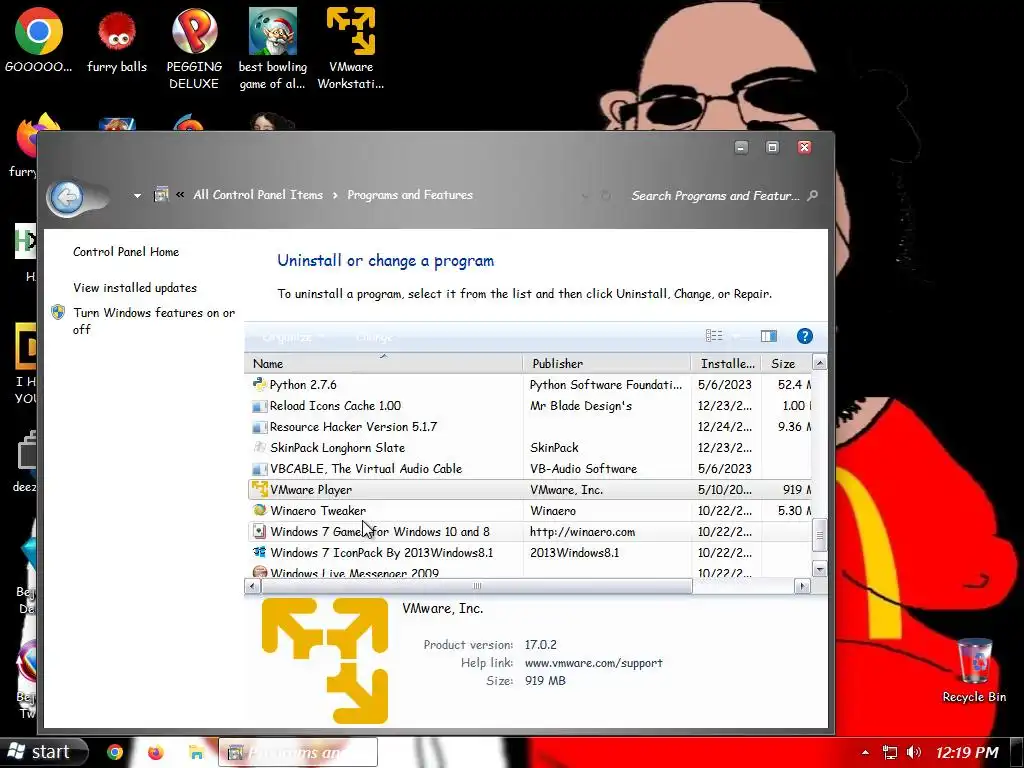Viewport: 1024px width, 768px height.
Task: Click the horizontal scrollbar right arrow
Action: (803, 586)
